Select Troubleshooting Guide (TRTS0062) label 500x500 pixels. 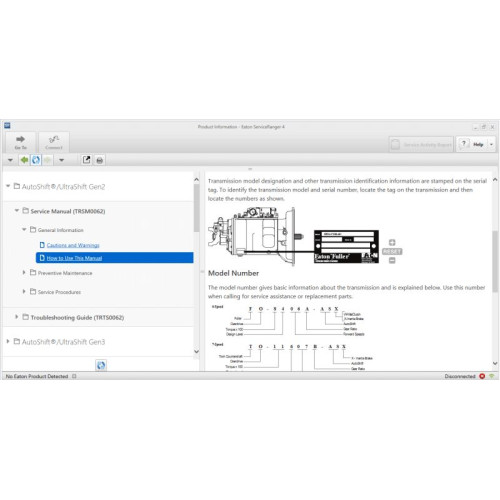coord(77,318)
